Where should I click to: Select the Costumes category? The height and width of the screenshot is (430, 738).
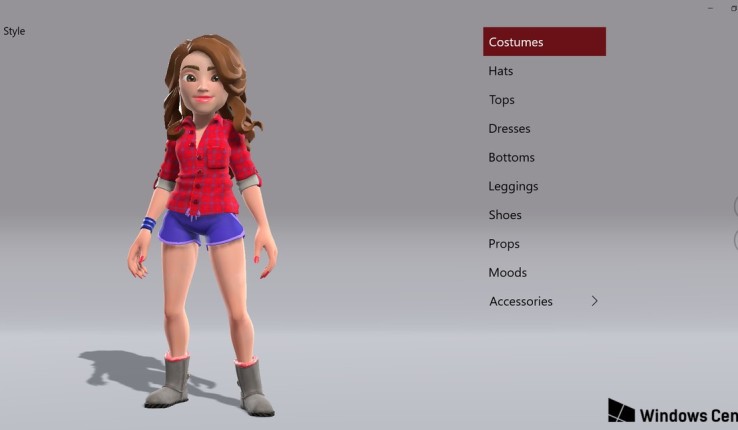(543, 42)
